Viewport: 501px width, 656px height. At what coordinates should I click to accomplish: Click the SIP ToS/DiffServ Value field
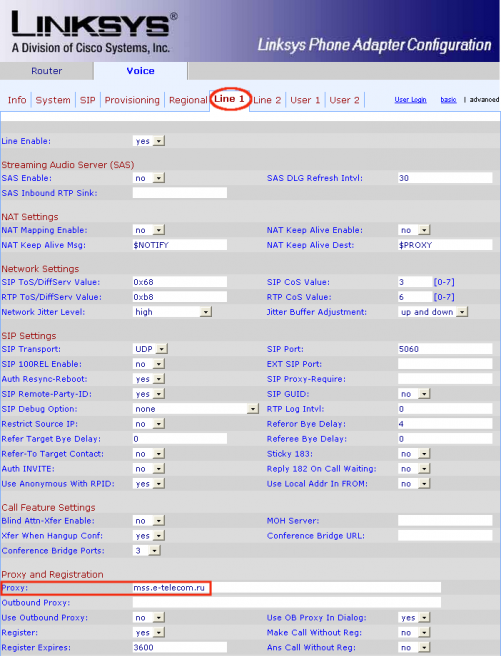point(180,282)
